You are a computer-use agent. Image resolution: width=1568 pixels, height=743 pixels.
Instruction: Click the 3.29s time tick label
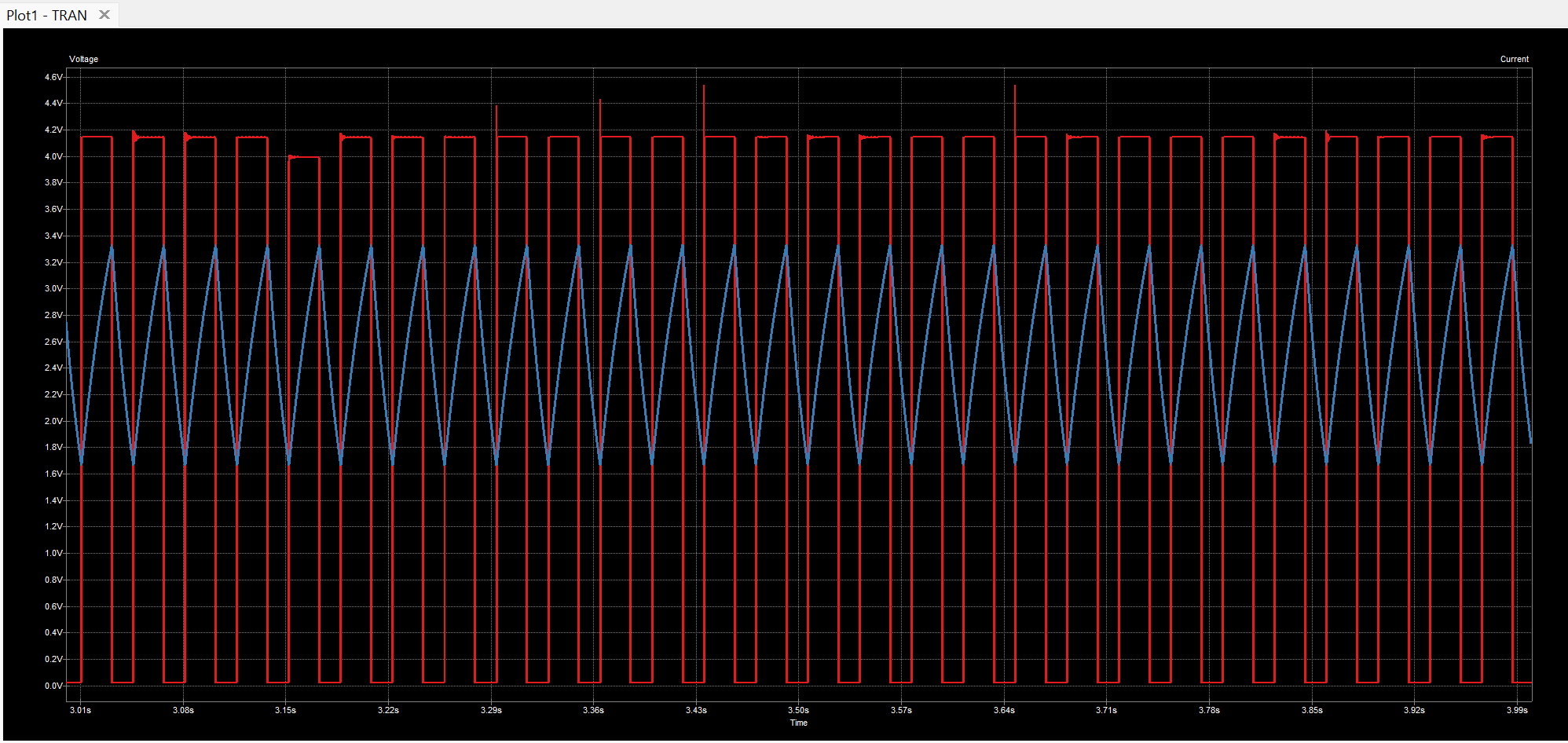tap(491, 710)
